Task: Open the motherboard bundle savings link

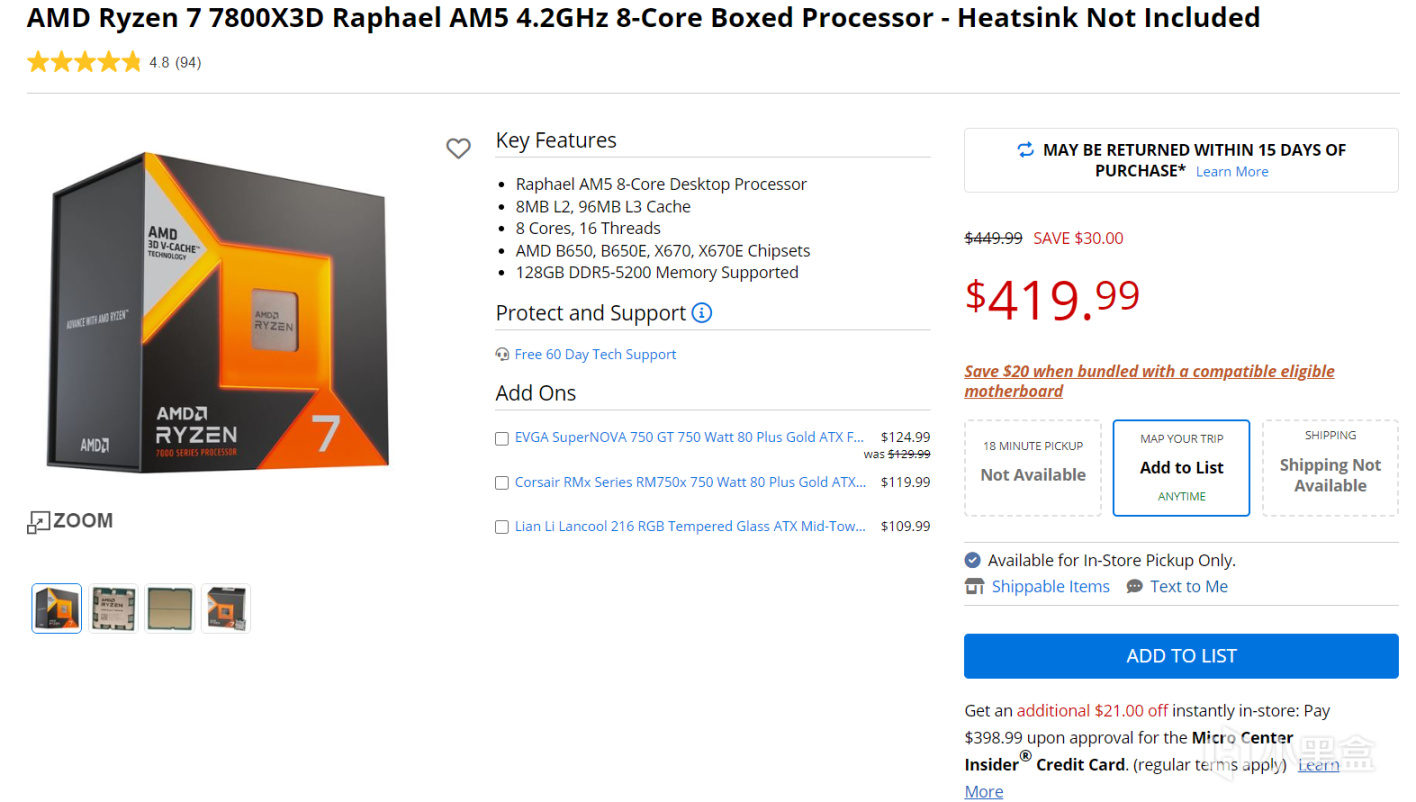Action: [x=1149, y=381]
